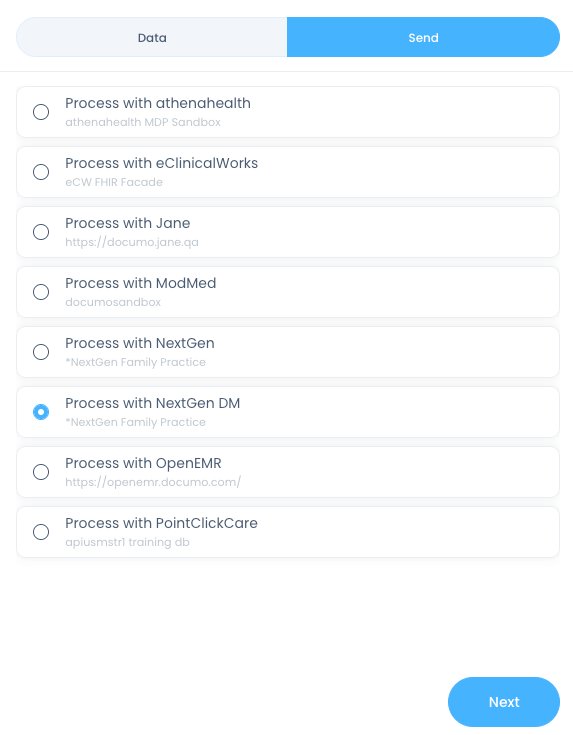
Task: Choose the PointClickCare radio button
Action: pos(41,532)
